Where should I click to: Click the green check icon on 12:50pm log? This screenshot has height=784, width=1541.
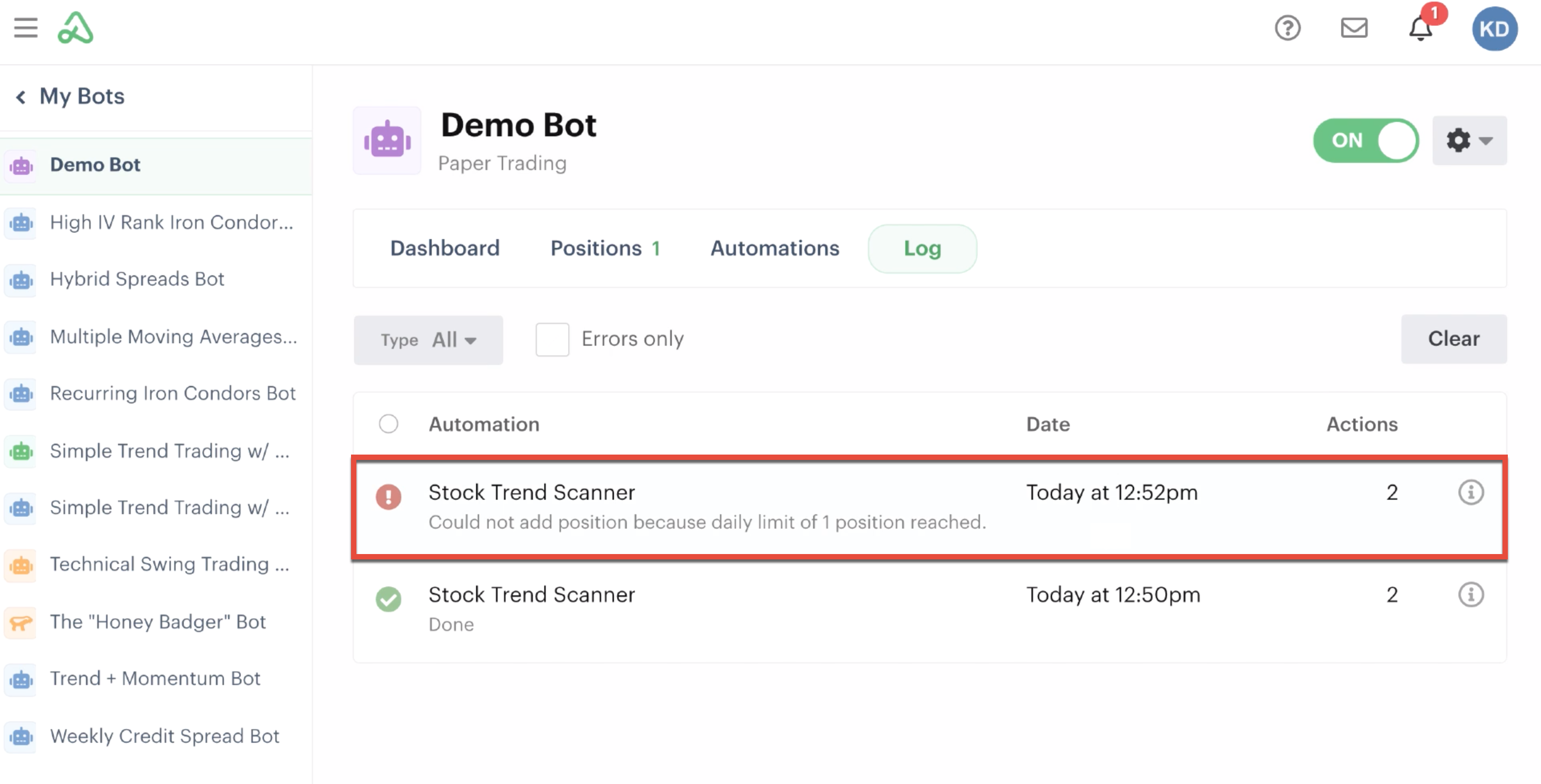click(388, 599)
